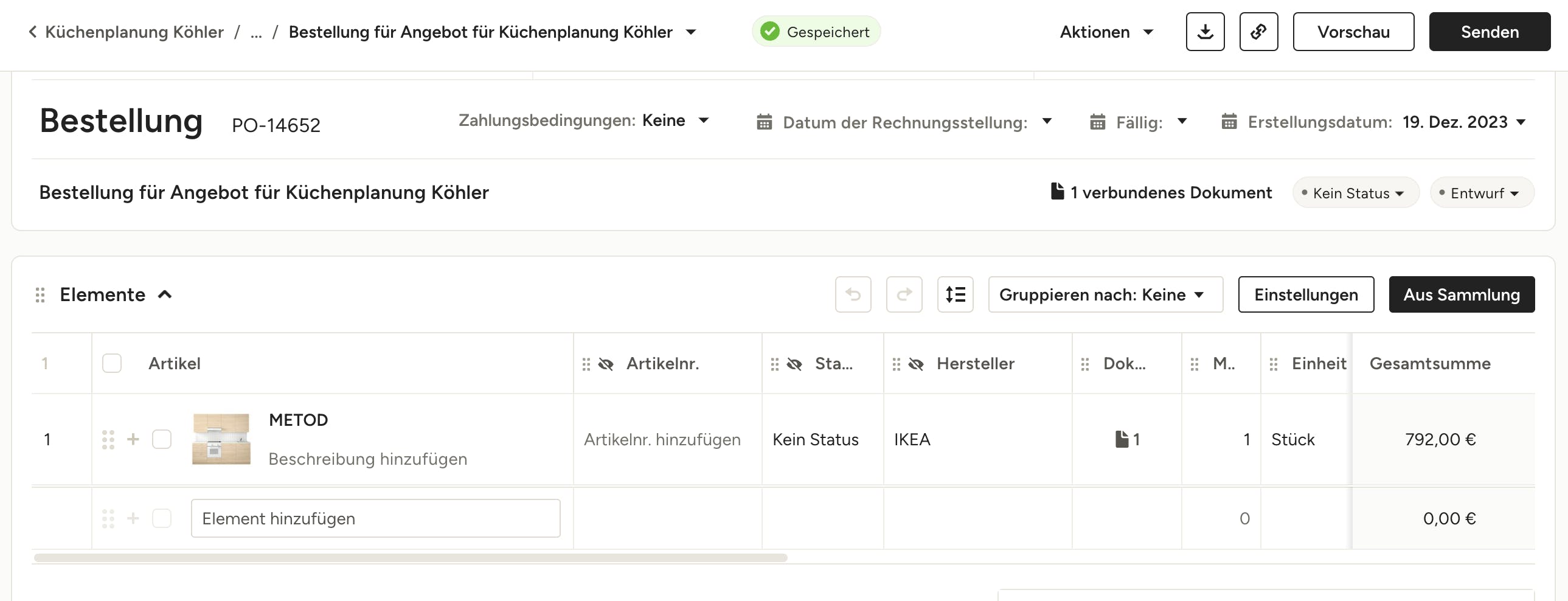Click the download icon button
1568x601 pixels.
1205,32
